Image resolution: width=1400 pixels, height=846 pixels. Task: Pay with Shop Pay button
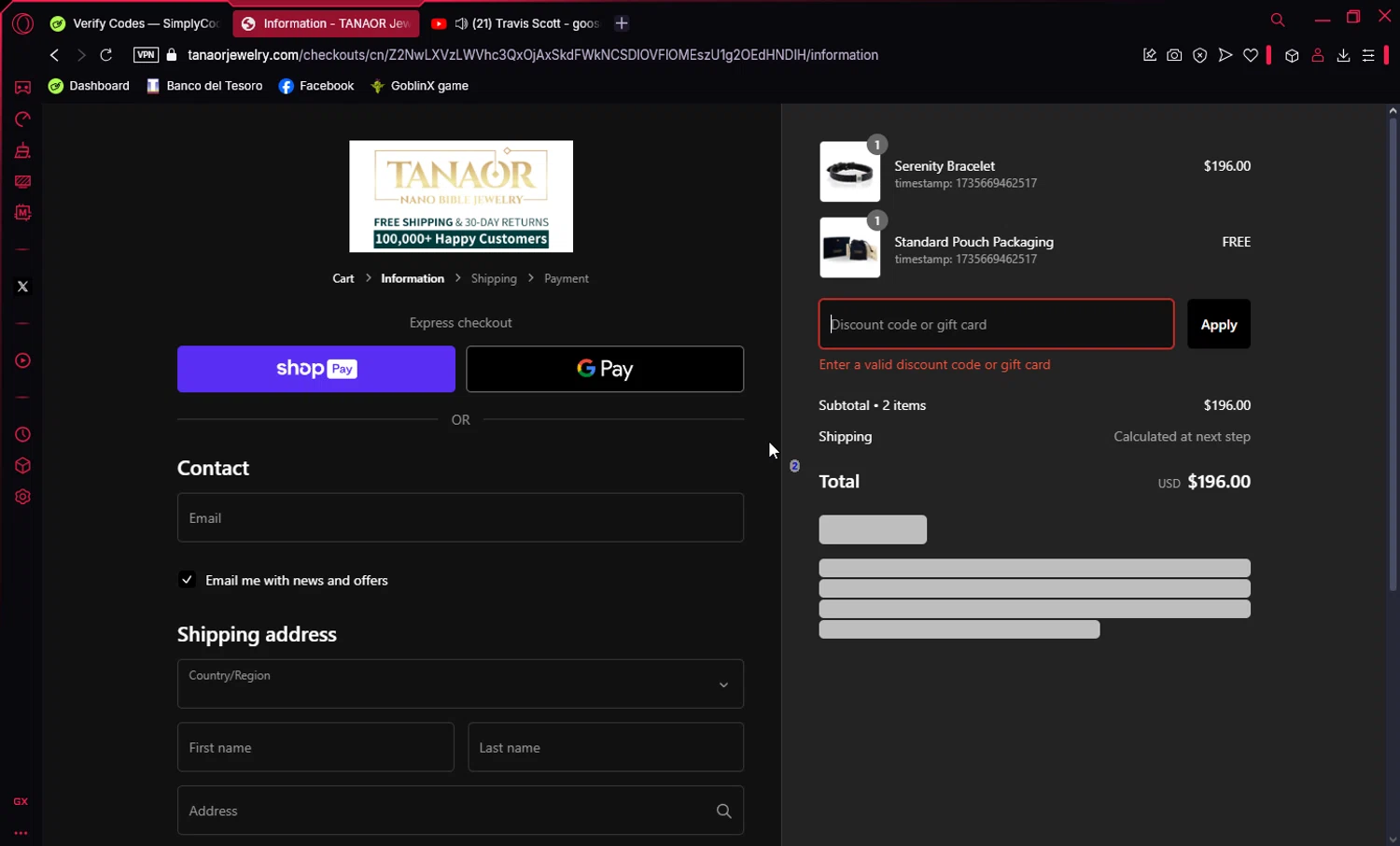point(316,369)
